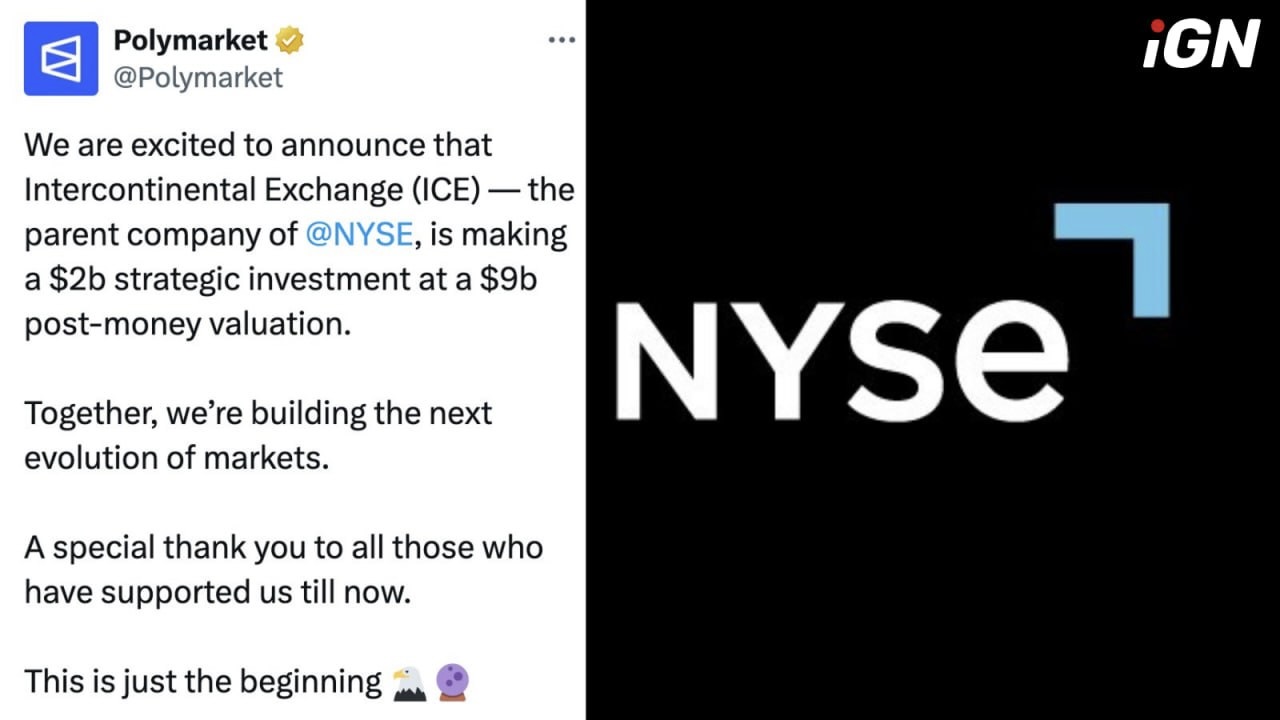The width and height of the screenshot is (1280, 720).
Task: Click the IGN logo watermark
Action: click(1200, 45)
